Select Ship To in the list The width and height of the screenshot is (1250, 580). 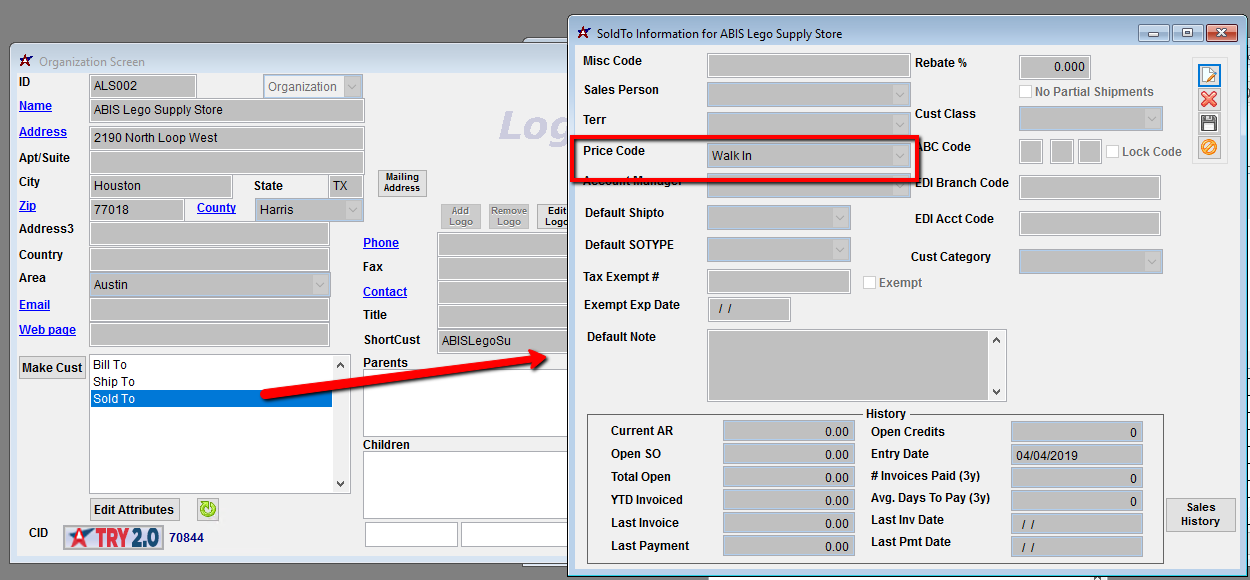210,382
